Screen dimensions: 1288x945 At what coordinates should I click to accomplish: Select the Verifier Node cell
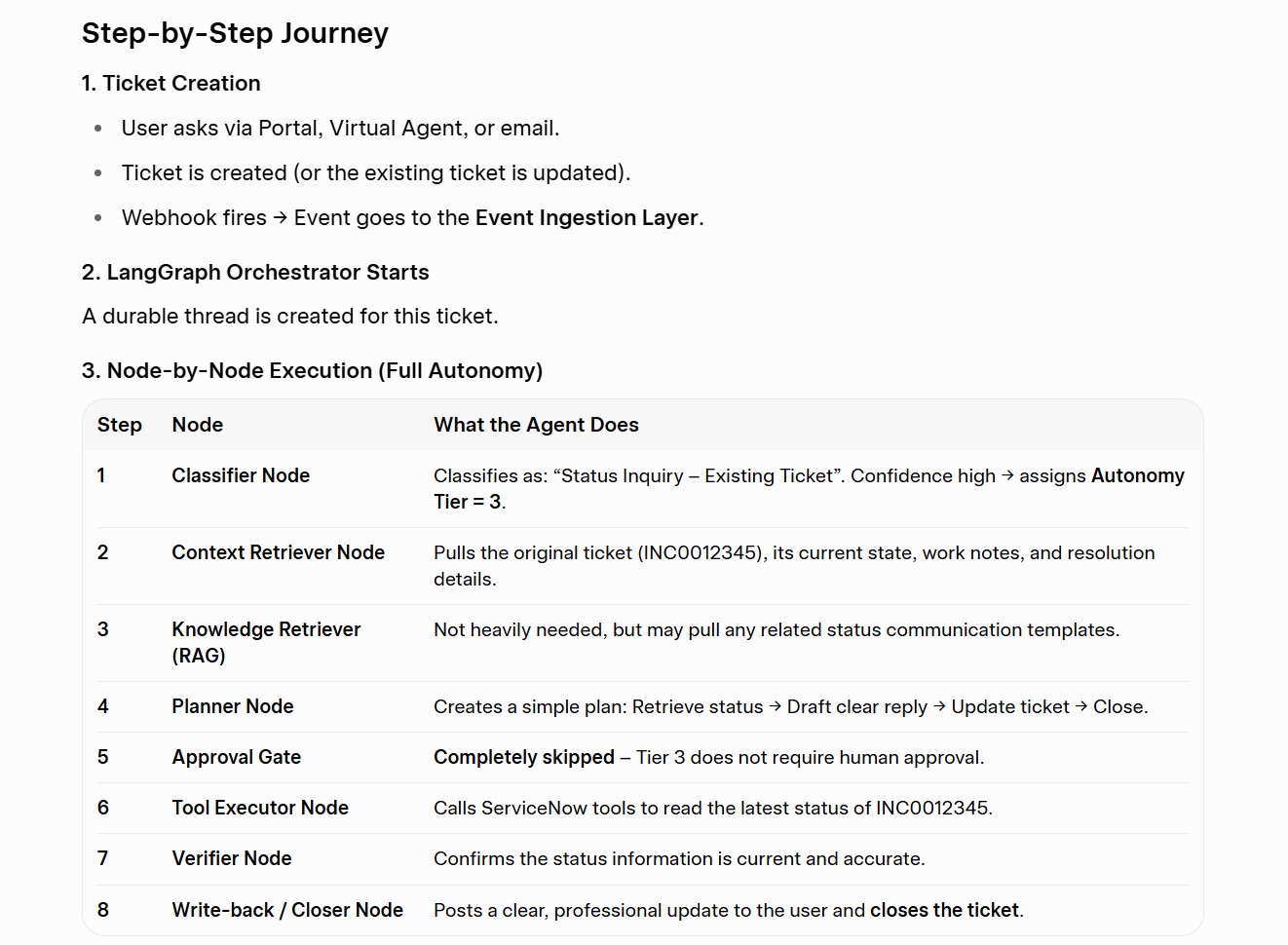(x=232, y=858)
